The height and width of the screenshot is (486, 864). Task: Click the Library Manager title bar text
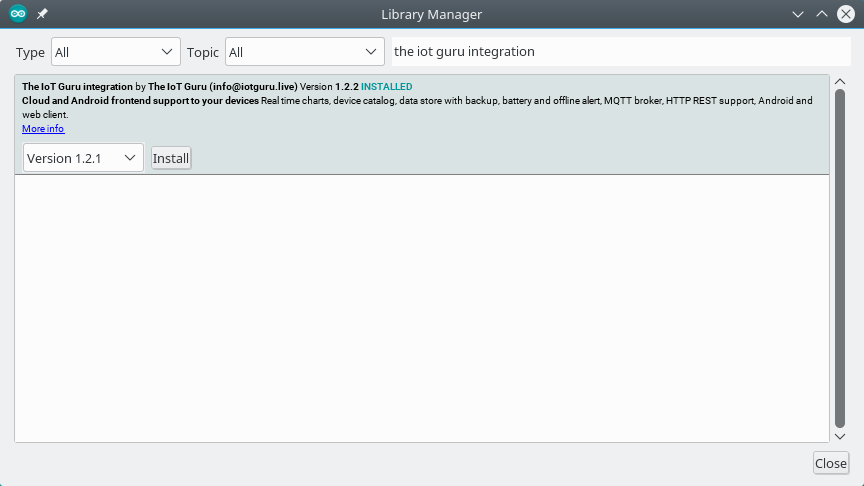pos(431,14)
